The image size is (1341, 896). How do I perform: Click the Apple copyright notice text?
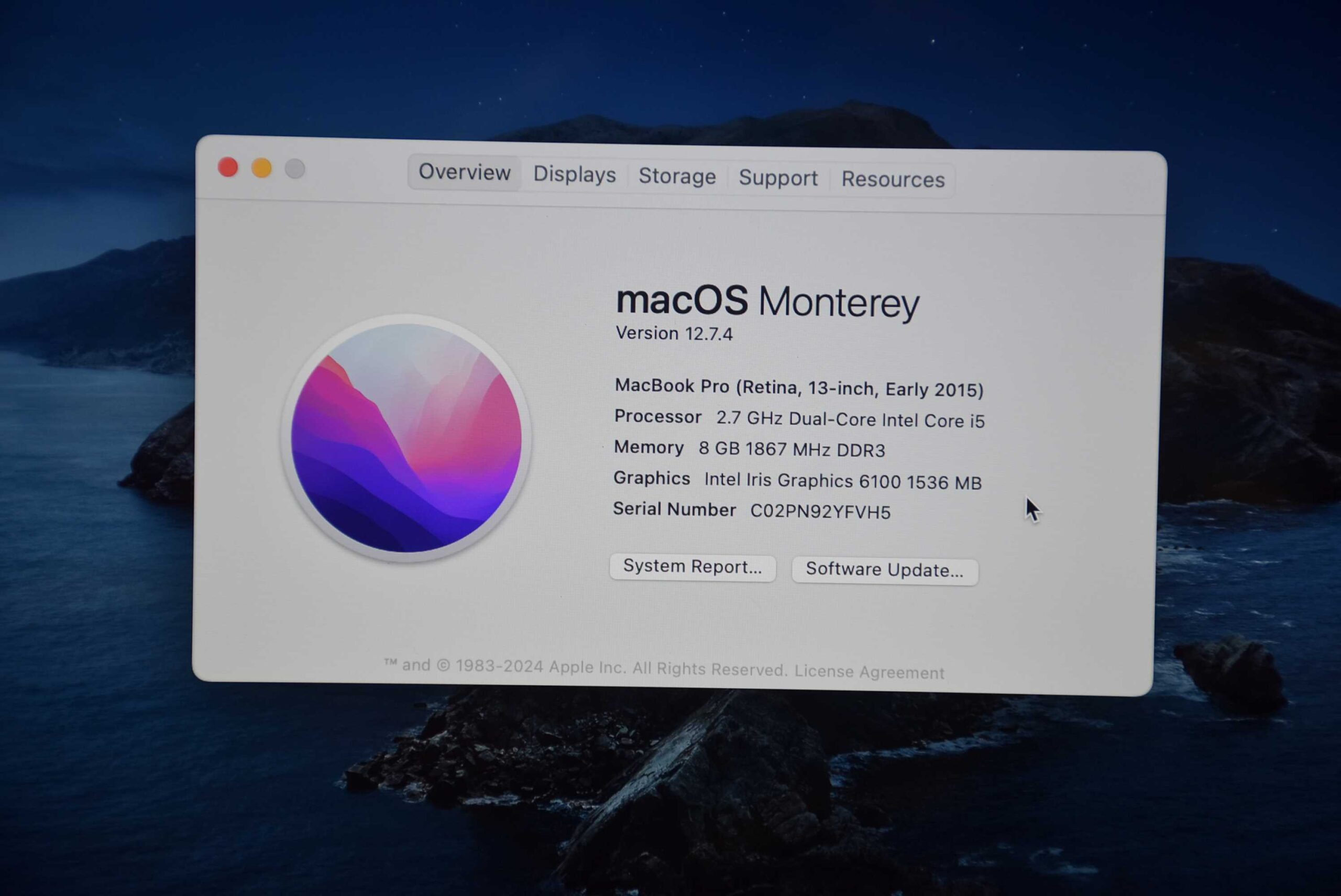586,668
